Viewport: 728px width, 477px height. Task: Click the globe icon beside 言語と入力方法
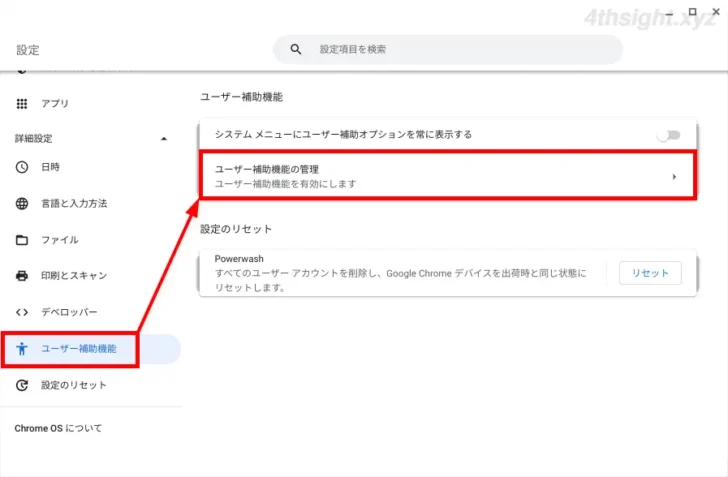click(22, 203)
